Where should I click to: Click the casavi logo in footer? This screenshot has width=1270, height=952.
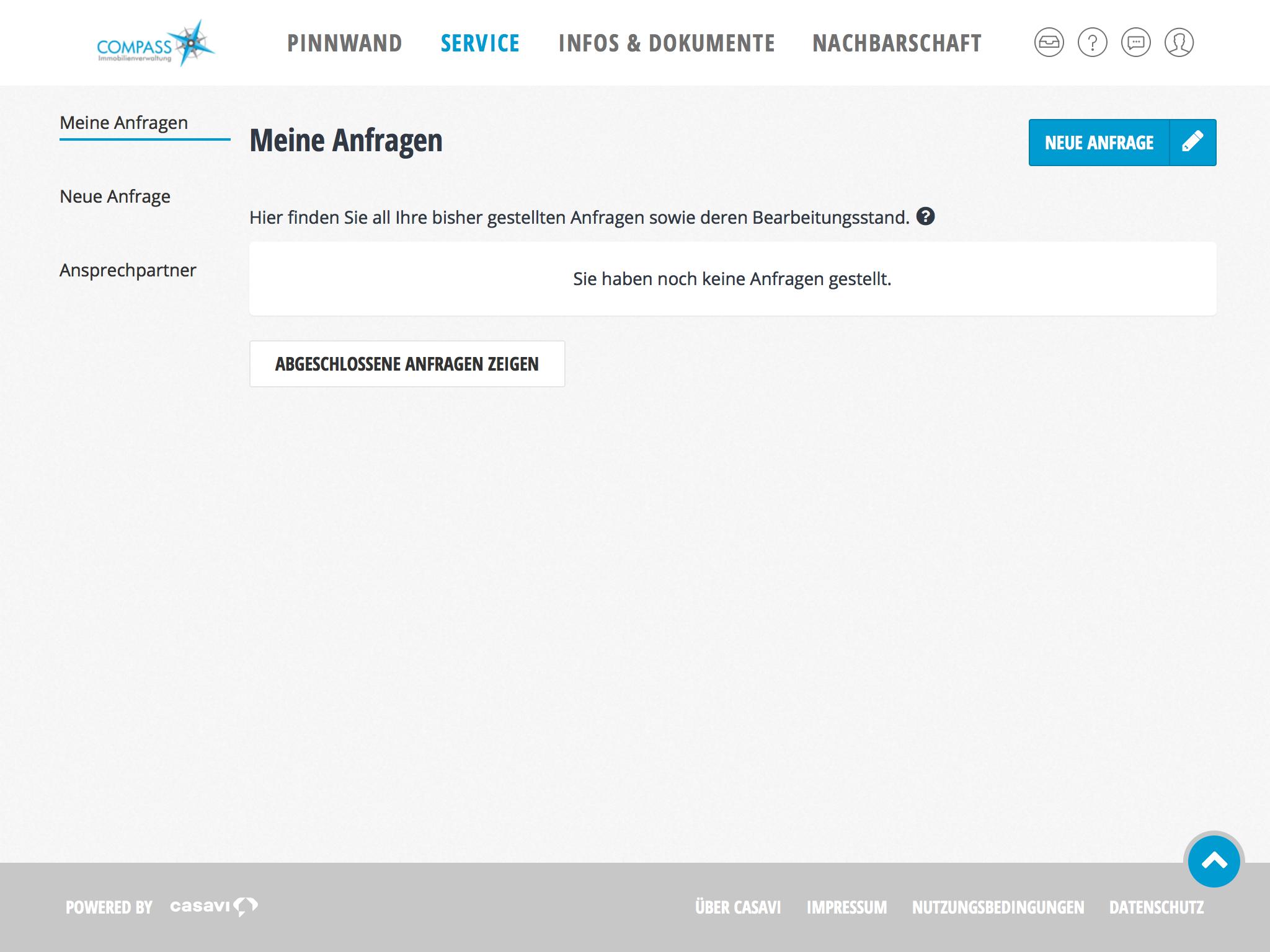pos(214,906)
